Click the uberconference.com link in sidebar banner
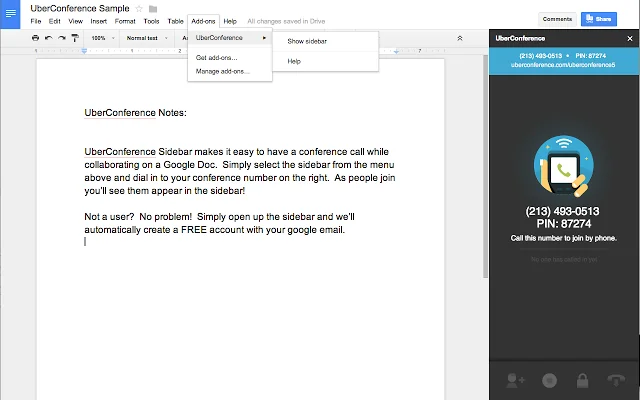640x400 pixels. click(563, 65)
